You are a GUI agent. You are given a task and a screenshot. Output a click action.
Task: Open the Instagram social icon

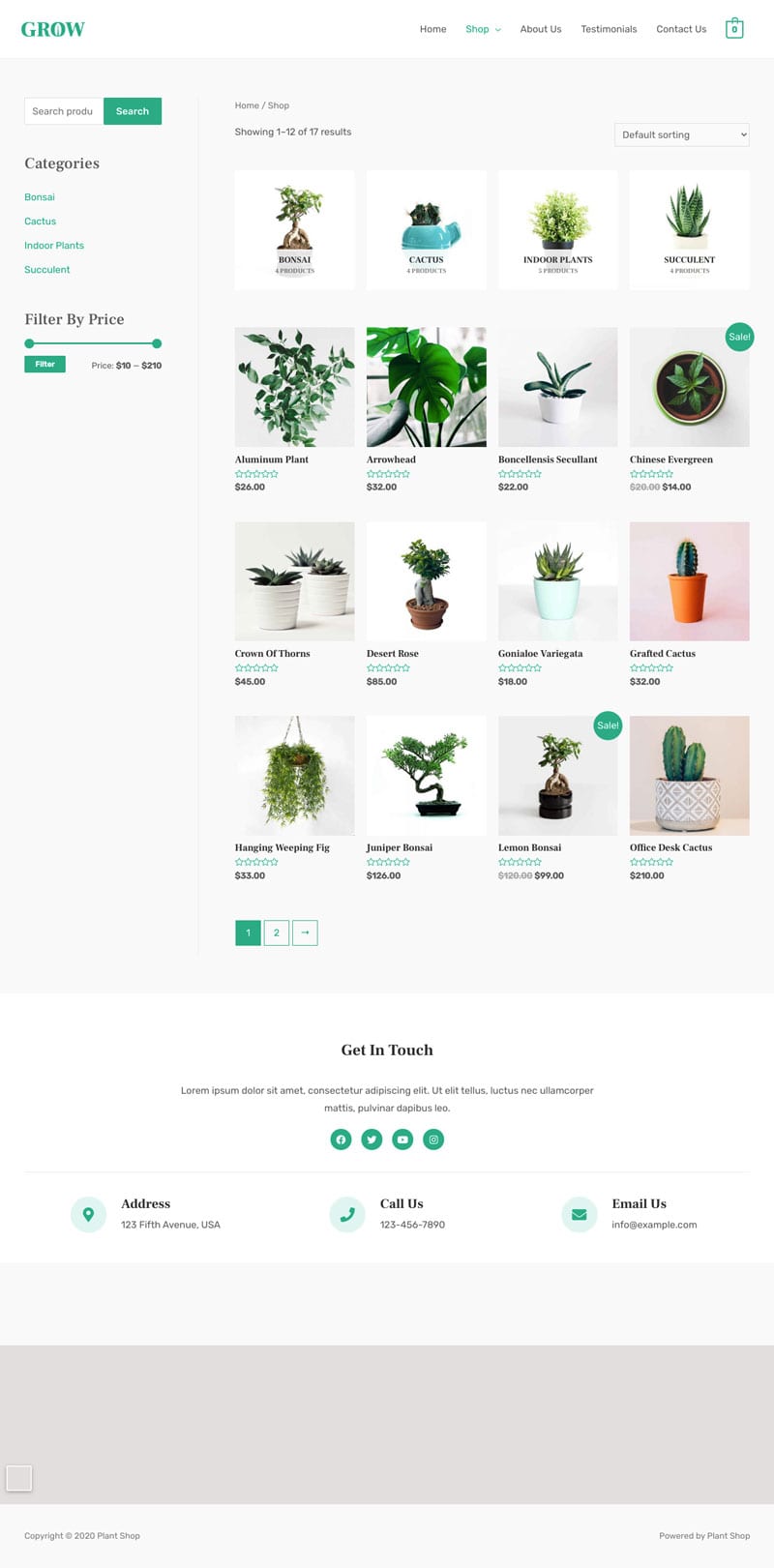coord(433,1139)
